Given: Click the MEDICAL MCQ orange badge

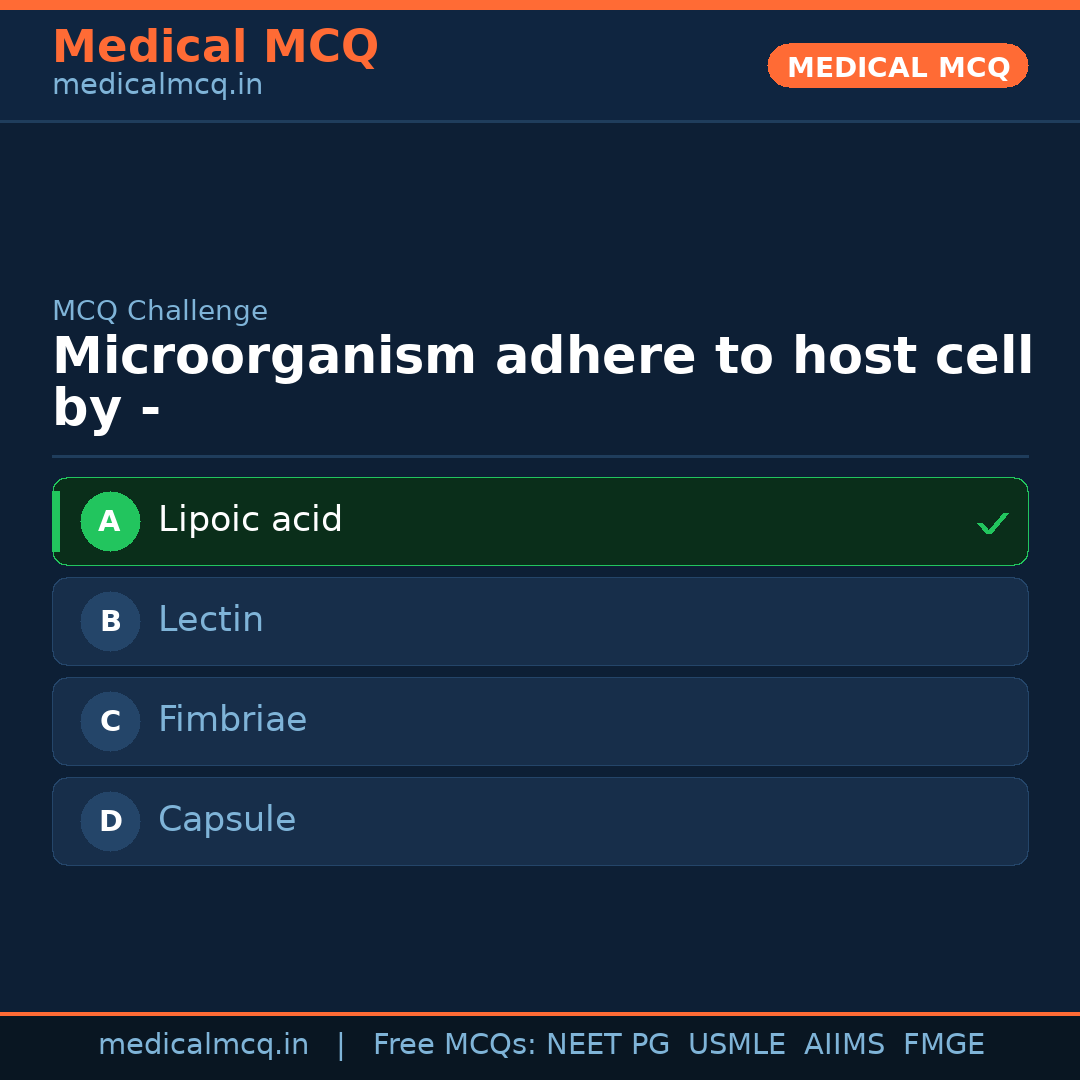Looking at the screenshot, I should [897, 66].
